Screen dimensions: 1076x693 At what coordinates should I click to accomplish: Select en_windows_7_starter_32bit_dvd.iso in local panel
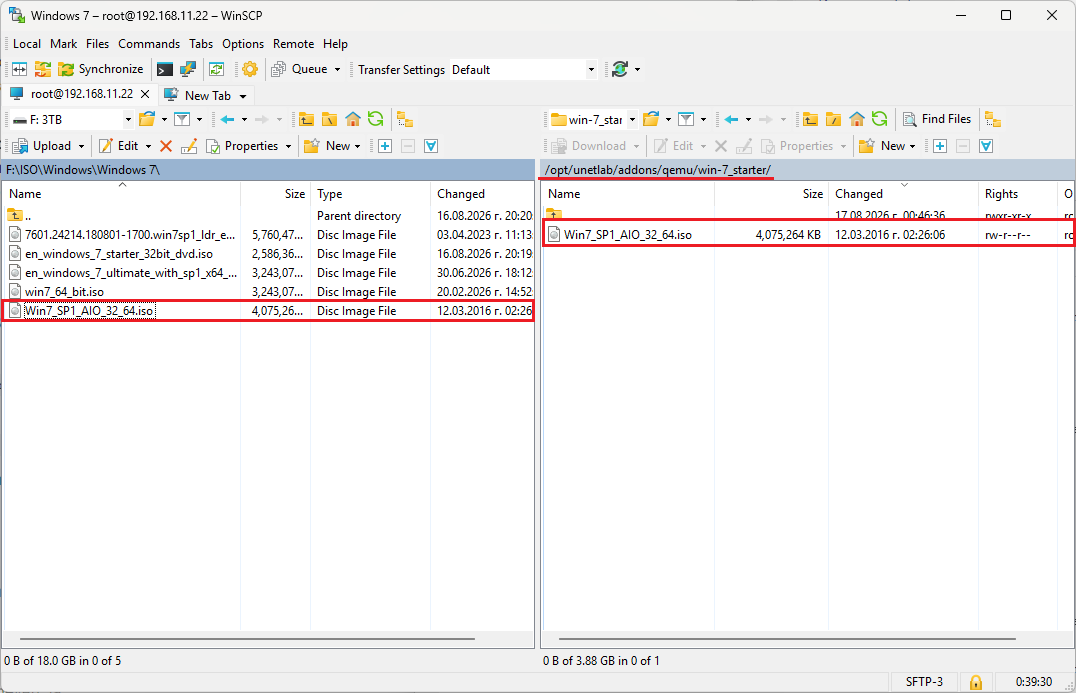(x=119, y=254)
